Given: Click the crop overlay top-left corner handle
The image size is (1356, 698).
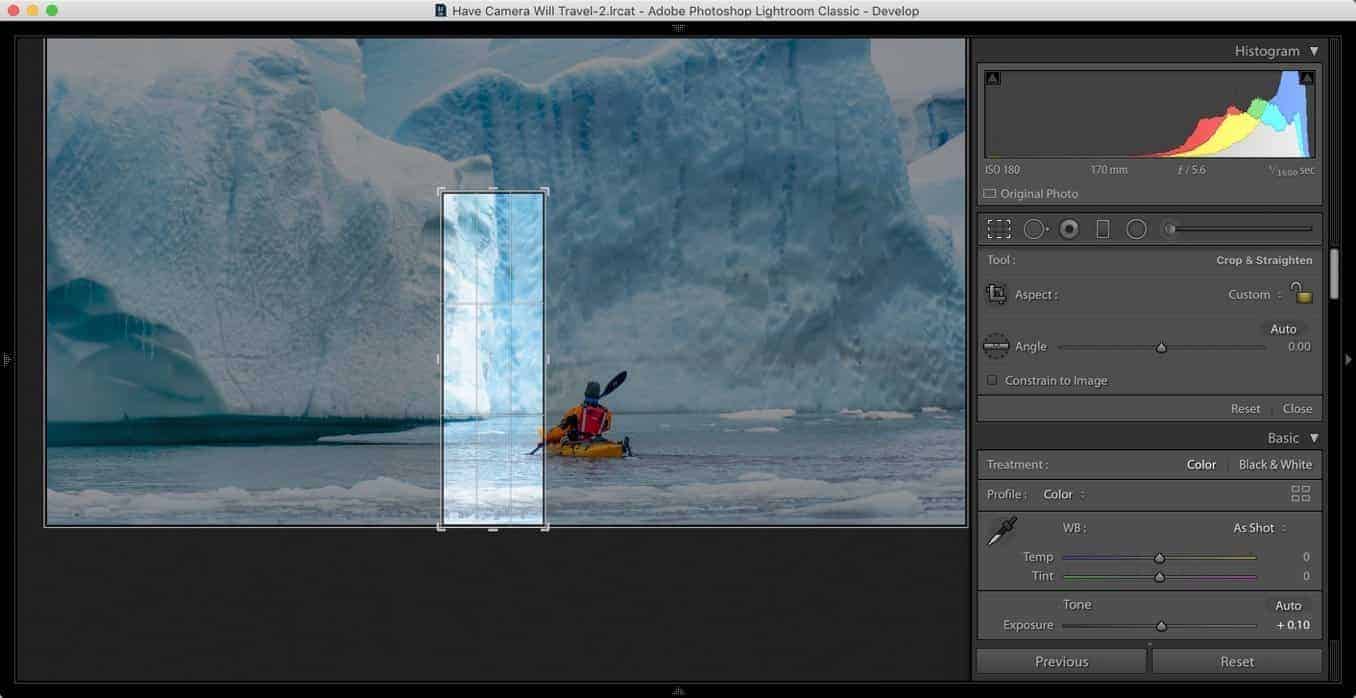Looking at the screenshot, I should tap(441, 191).
